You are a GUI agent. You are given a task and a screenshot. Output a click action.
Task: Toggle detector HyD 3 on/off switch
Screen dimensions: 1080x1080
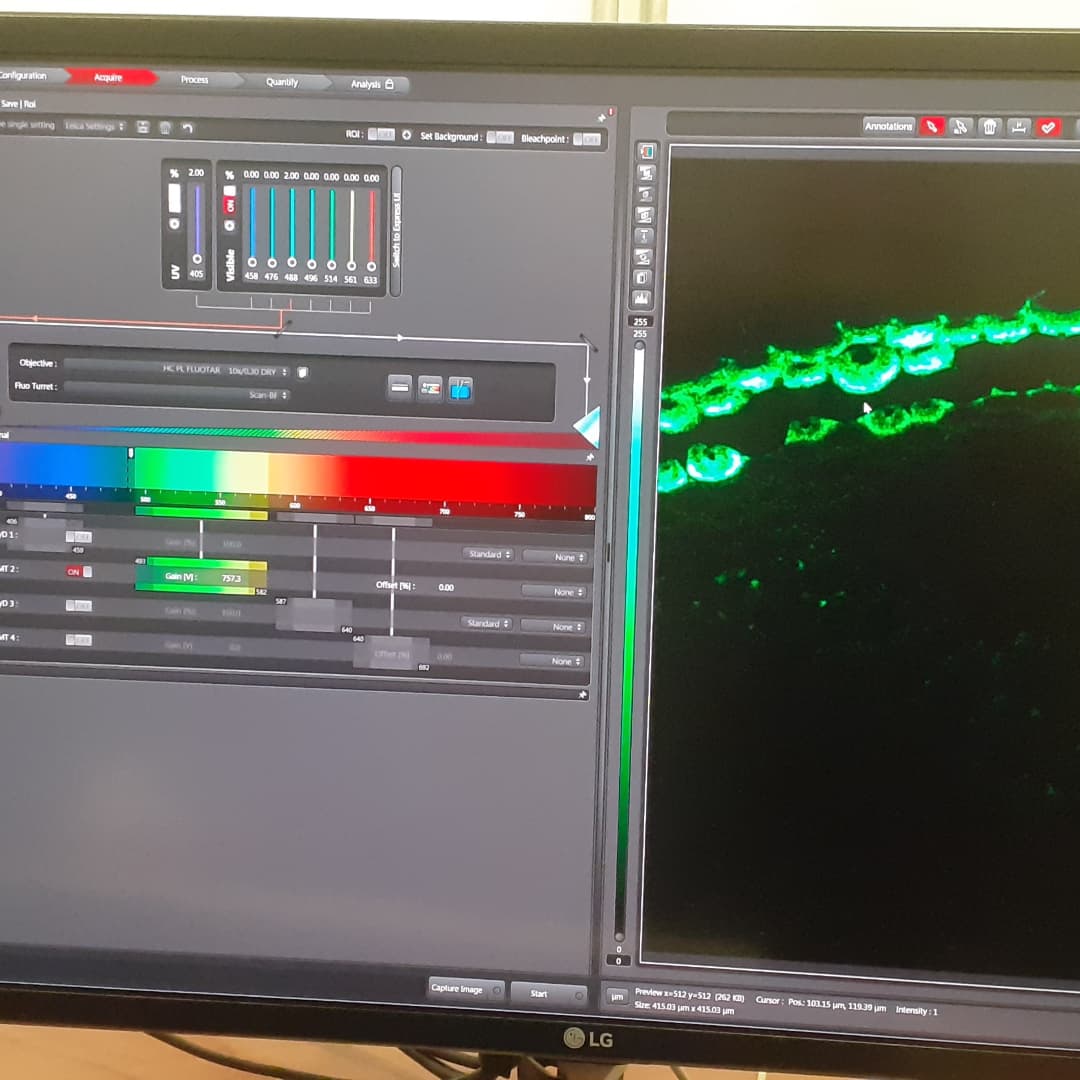(x=79, y=605)
